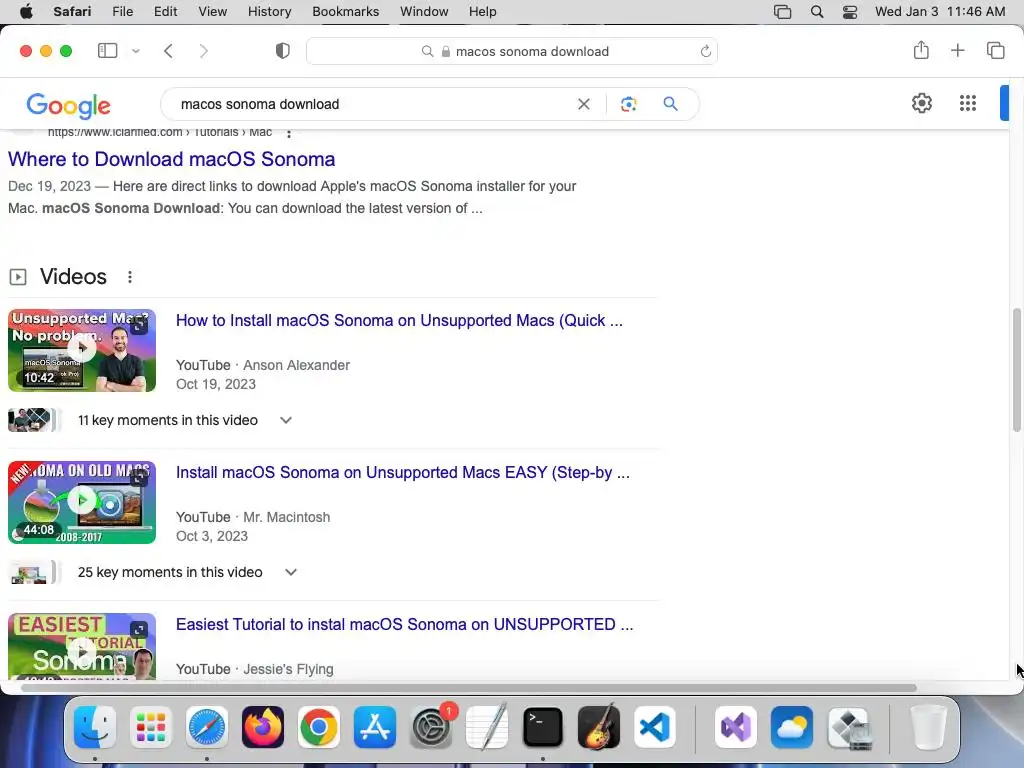This screenshot has height=768, width=1024.
Task: Open the File menu
Action: pyautogui.click(x=123, y=12)
